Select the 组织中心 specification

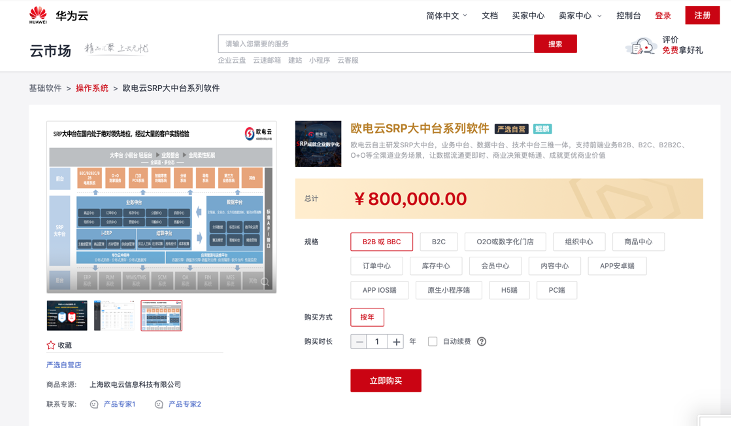pos(579,242)
